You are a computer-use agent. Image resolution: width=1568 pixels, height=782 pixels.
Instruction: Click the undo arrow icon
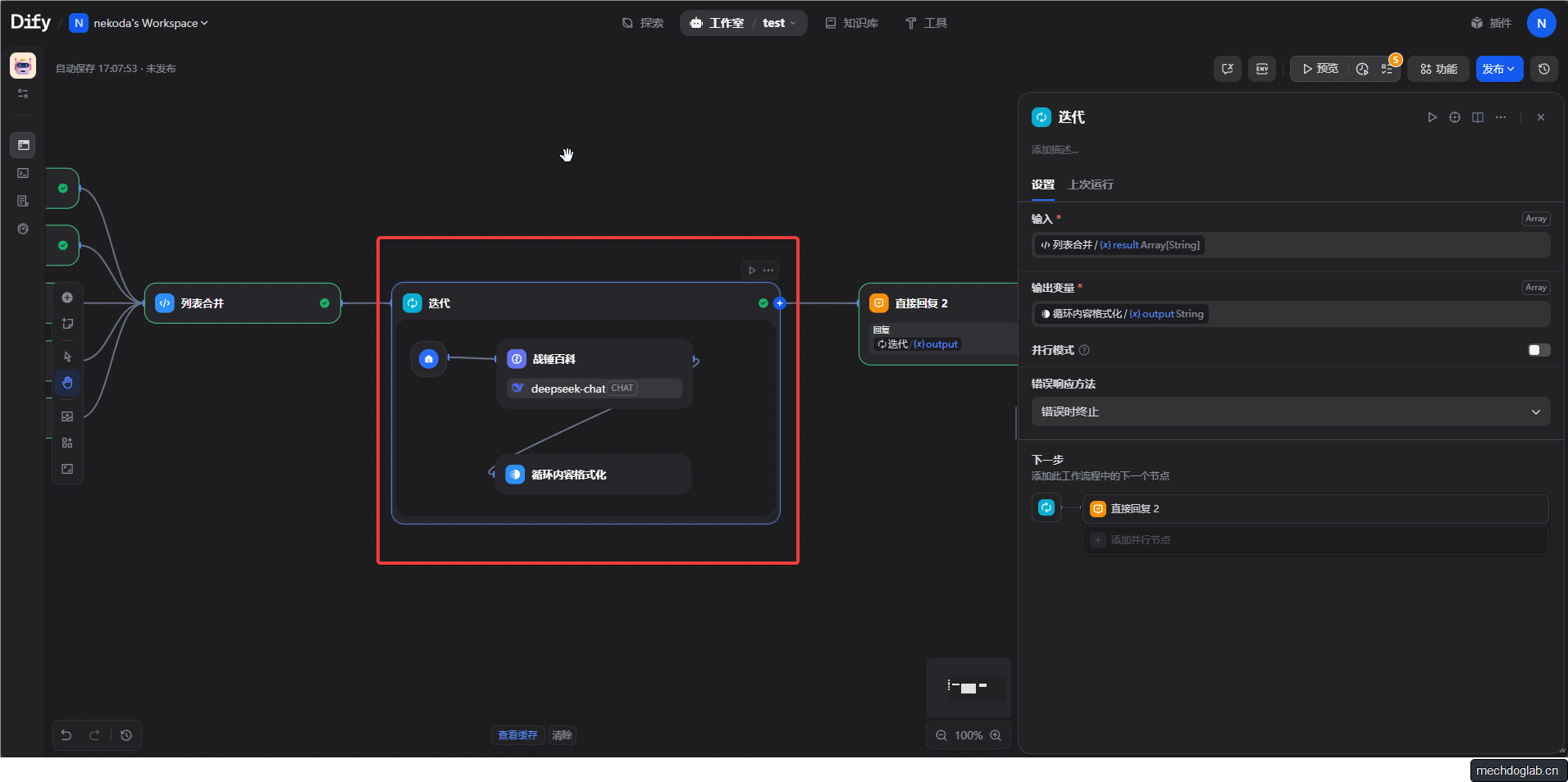pos(66,735)
